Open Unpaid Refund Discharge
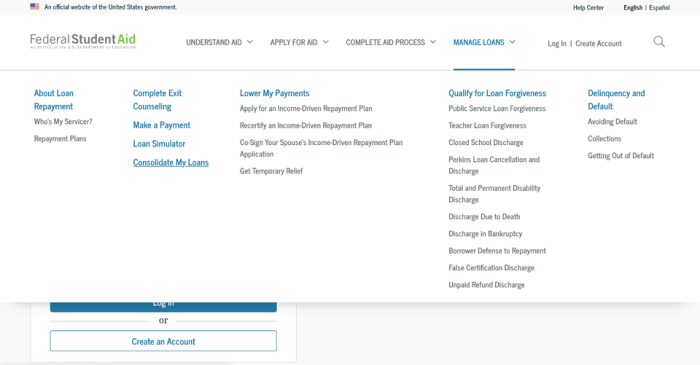This screenshot has width=700, height=365. (487, 285)
